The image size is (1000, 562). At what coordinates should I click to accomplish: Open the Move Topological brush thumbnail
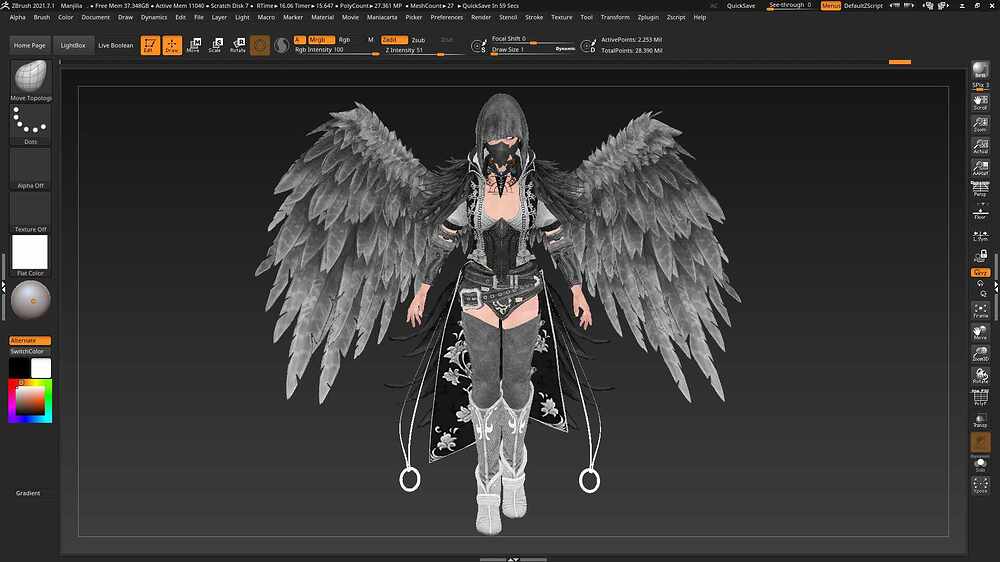(x=30, y=80)
